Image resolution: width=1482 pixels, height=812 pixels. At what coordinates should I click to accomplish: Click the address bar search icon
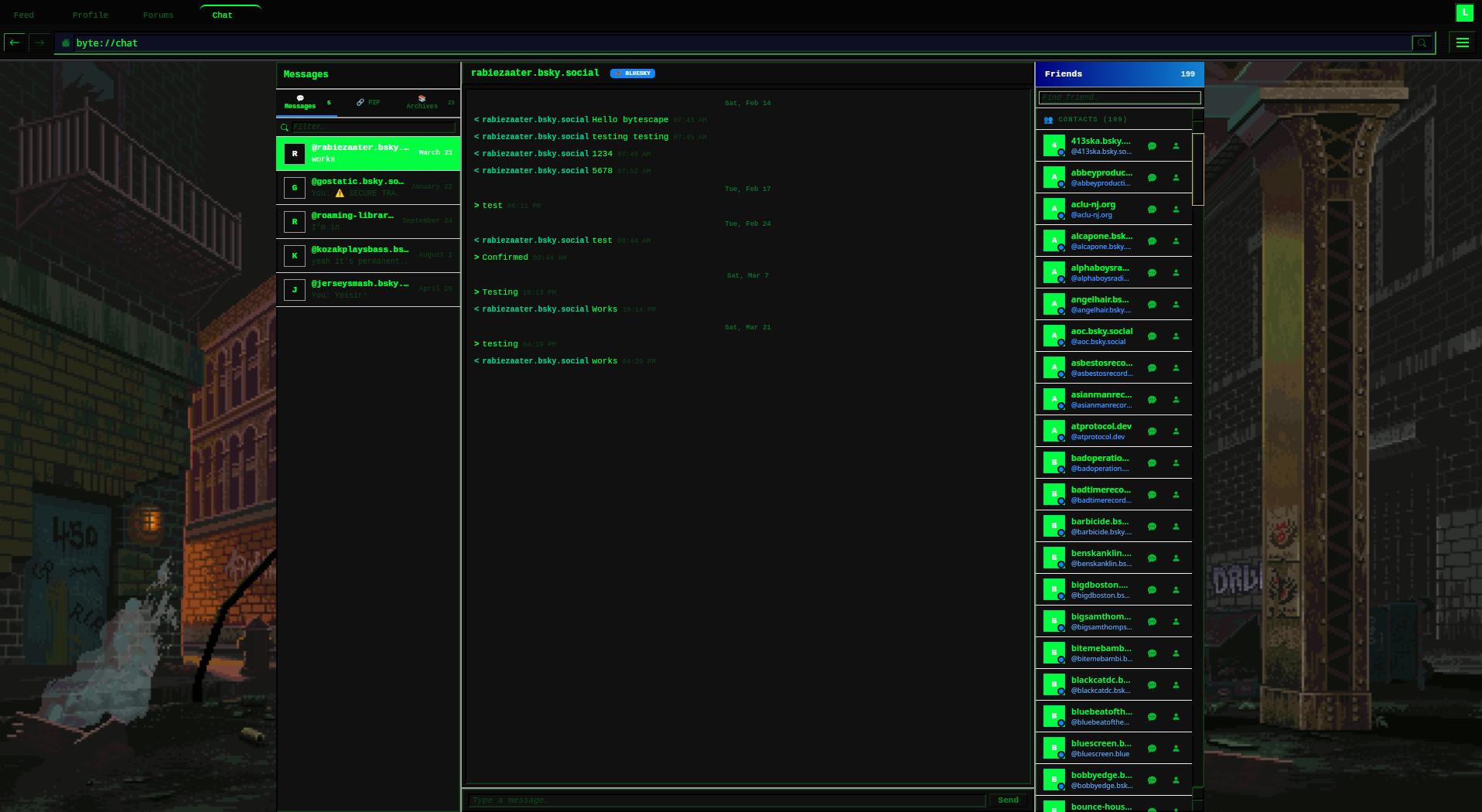point(1422,43)
